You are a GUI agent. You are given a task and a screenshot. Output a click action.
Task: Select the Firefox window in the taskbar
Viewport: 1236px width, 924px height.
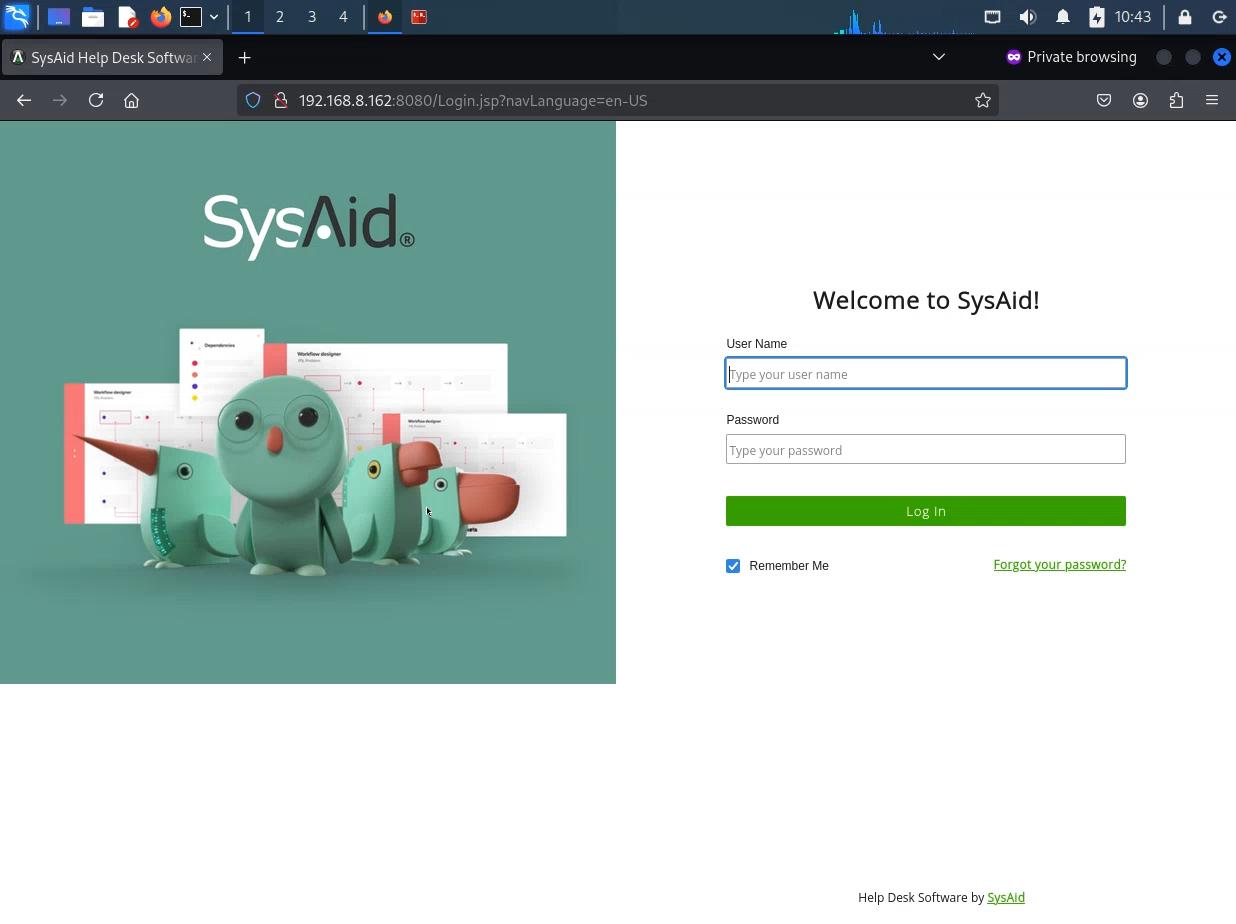[385, 17]
